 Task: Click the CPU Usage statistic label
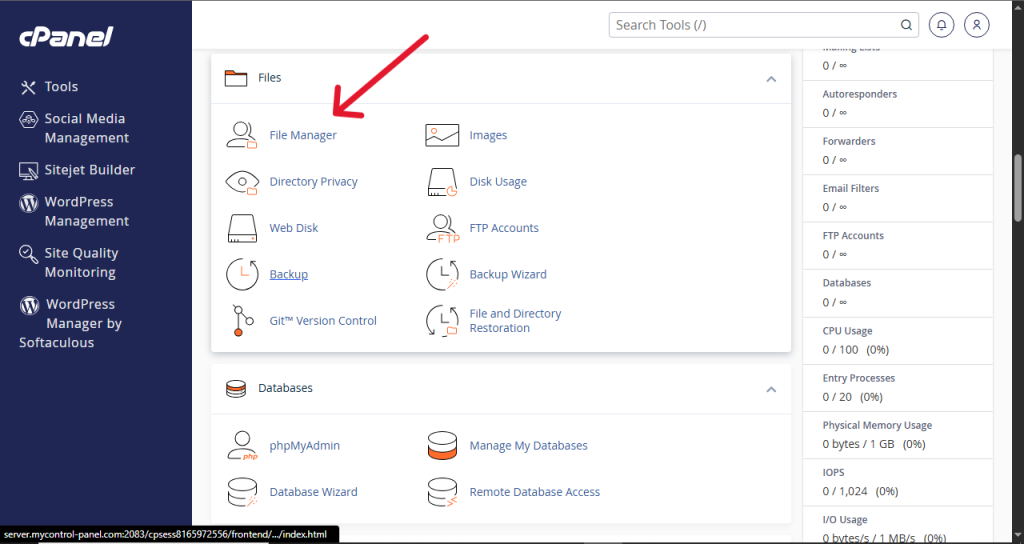[848, 331]
